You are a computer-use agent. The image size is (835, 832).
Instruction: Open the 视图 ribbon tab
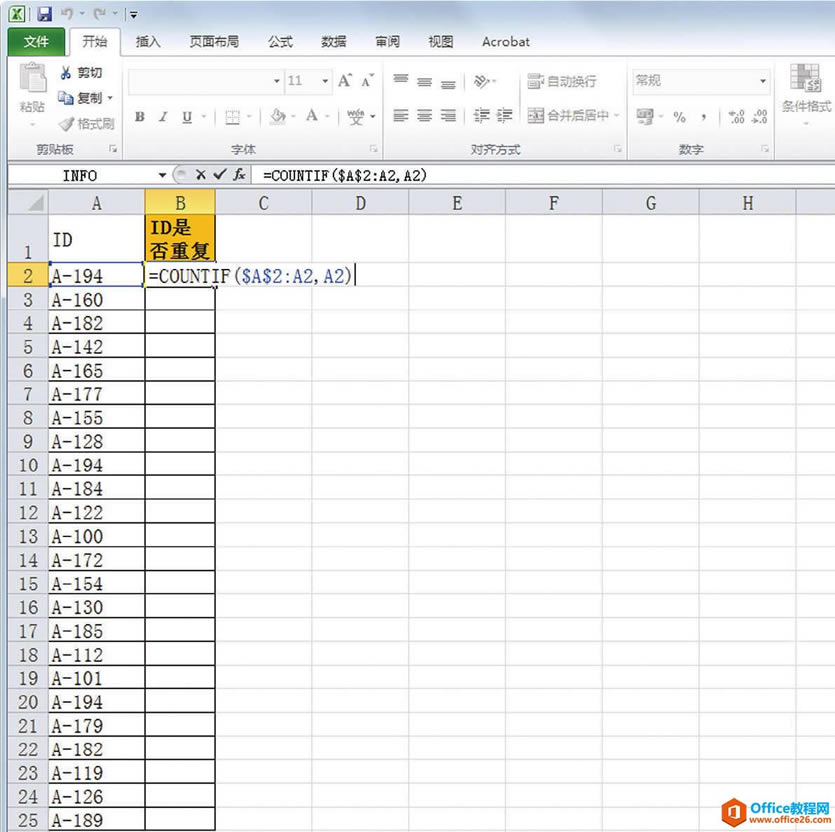(x=440, y=42)
